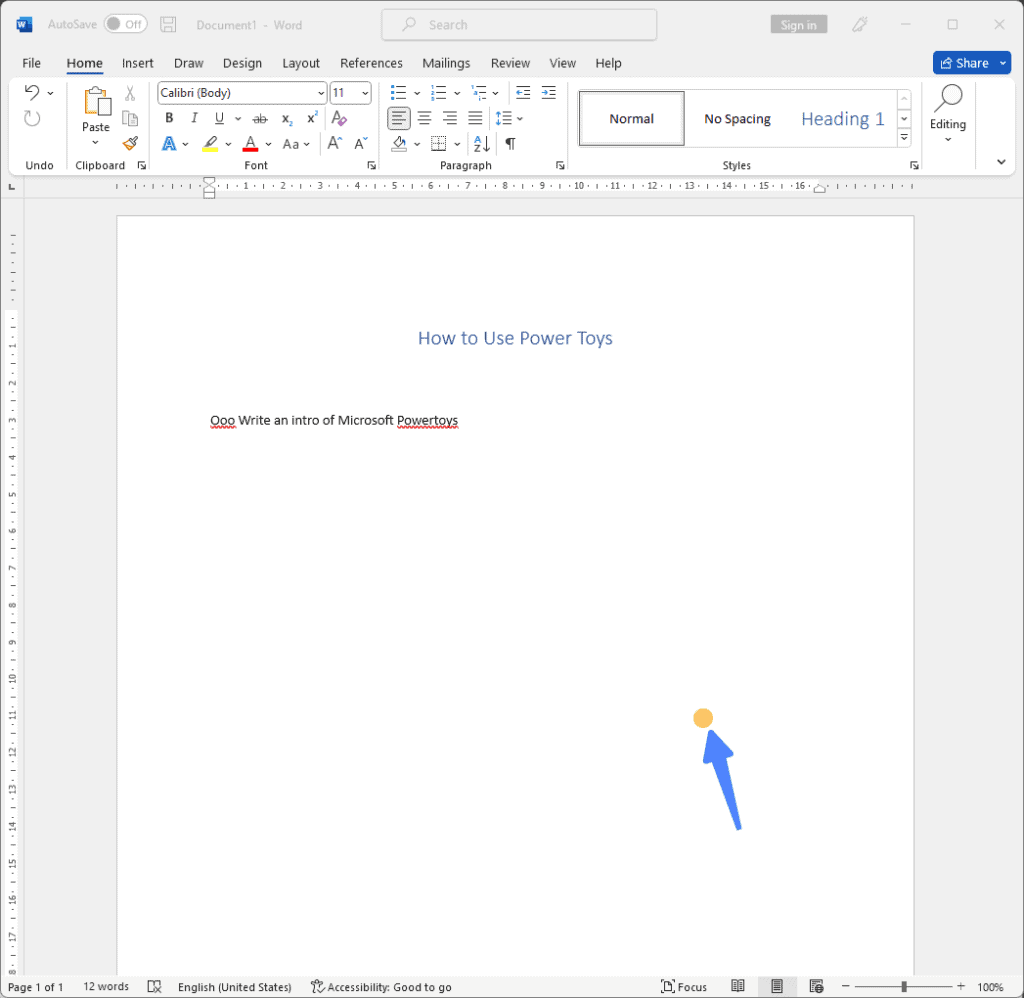Screen dimensions: 1024x998
Task: Click the Share button
Action: pyautogui.click(x=965, y=63)
